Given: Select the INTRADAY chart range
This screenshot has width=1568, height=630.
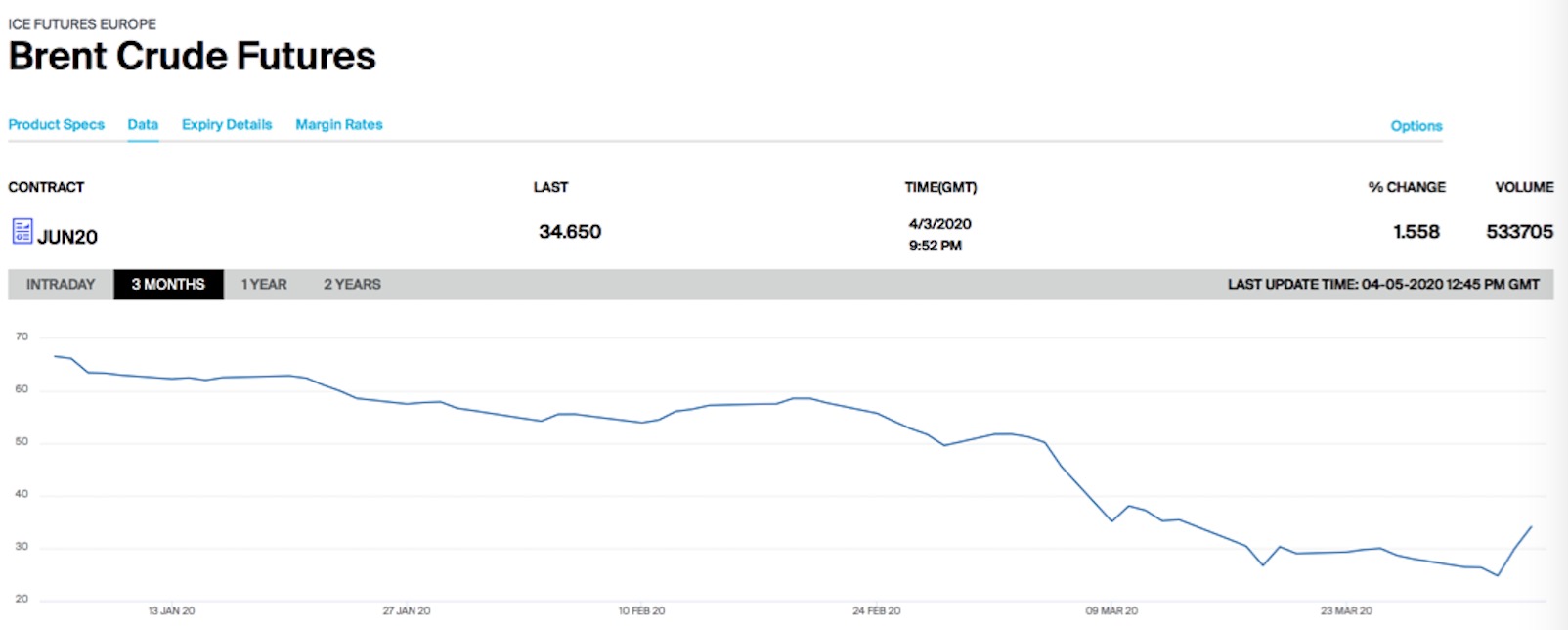Looking at the screenshot, I should [x=61, y=285].
